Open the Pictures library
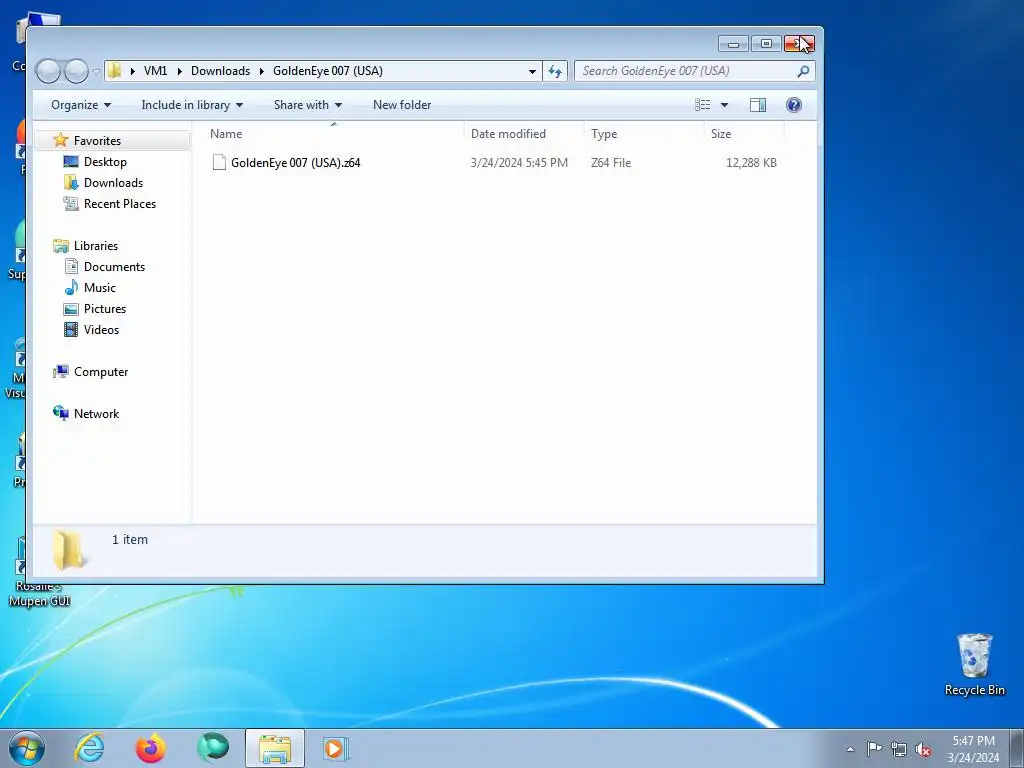 click(104, 308)
